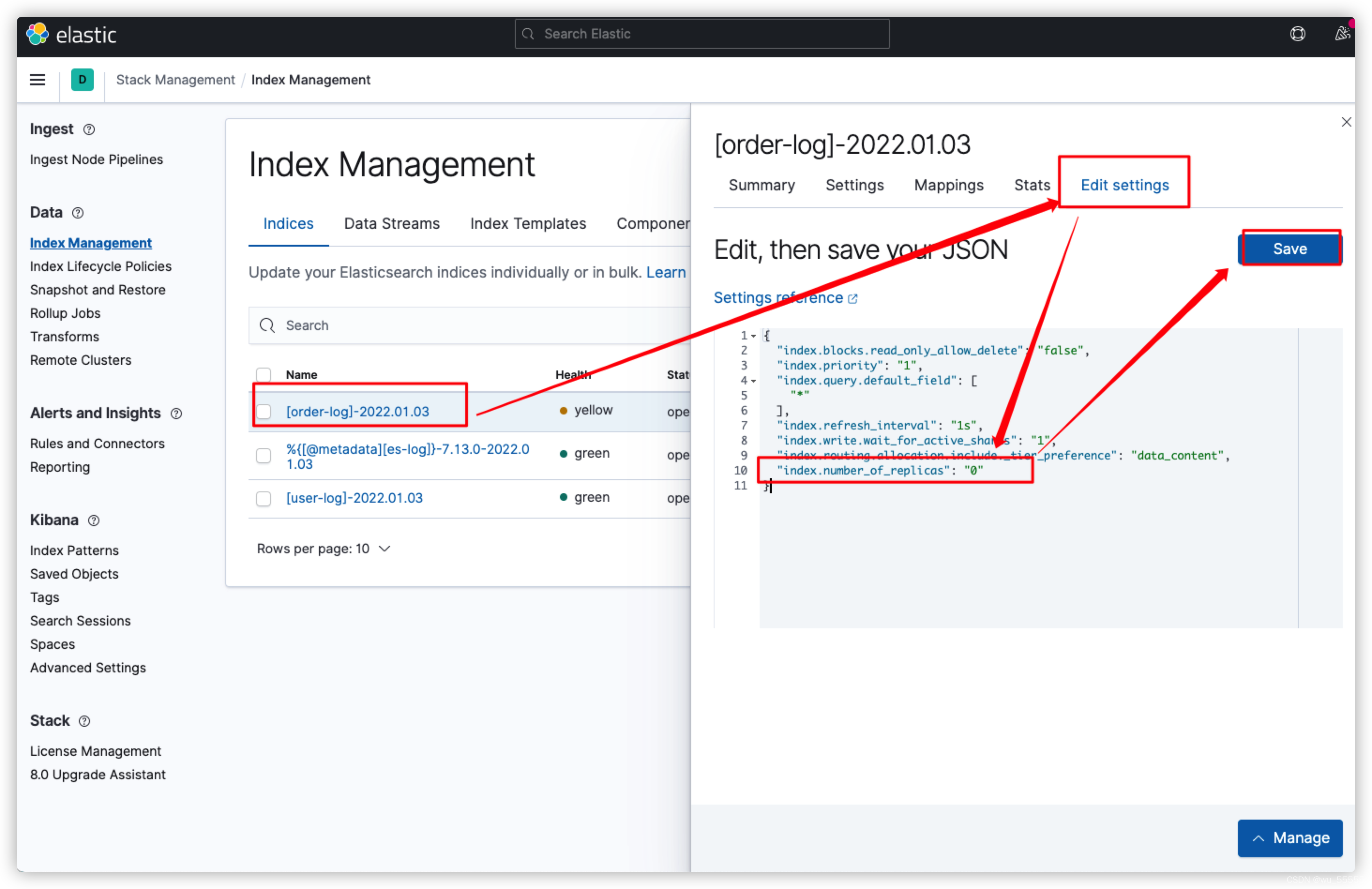Image resolution: width=1372 pixels, height=889 pixels.
Task: Switch to the Mappings tab
Action: (948, 185)
